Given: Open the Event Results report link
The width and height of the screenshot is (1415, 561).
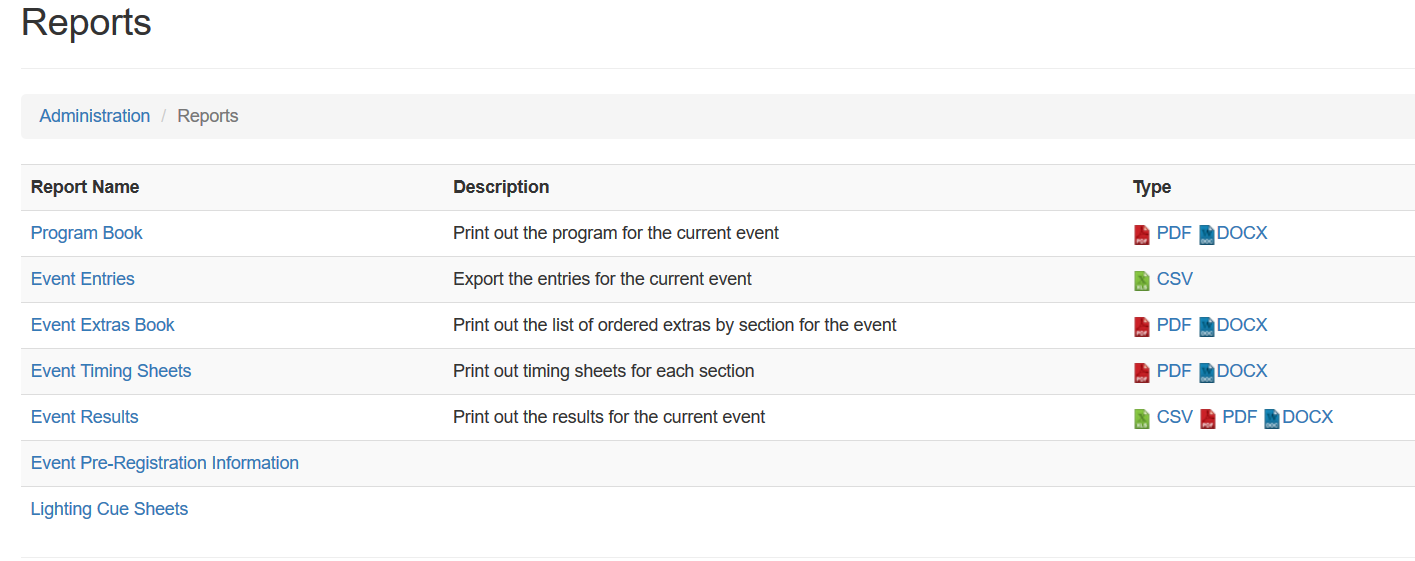Looking at the screenshot, I should pyautogui.click(x=85, y=417).
